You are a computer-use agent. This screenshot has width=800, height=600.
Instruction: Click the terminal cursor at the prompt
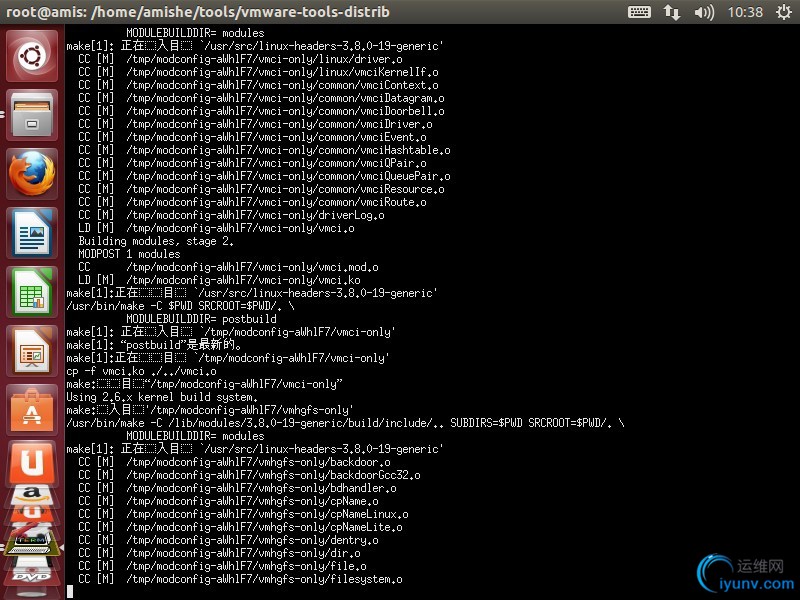click(70, 592)
